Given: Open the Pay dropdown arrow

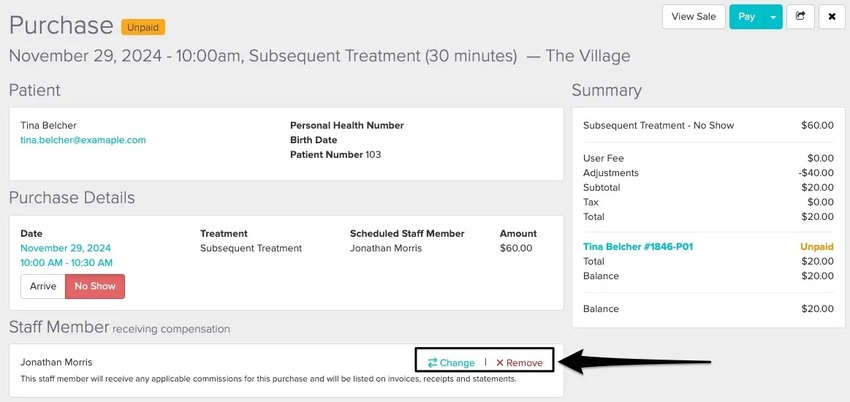Looking at the screenshot, I should click(x=773, y=17).
